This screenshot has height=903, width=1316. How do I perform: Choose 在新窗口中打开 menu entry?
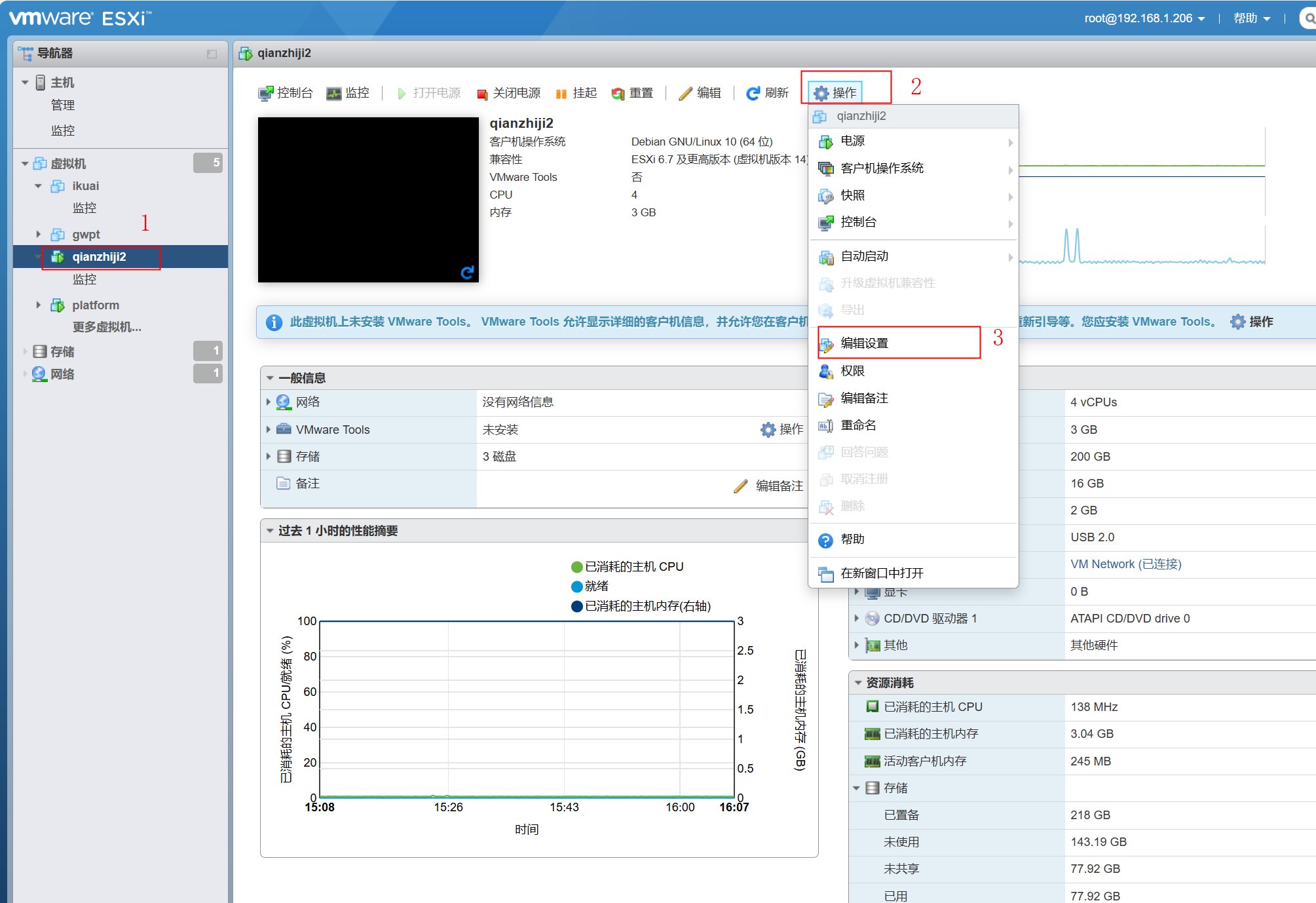[913, 573]
